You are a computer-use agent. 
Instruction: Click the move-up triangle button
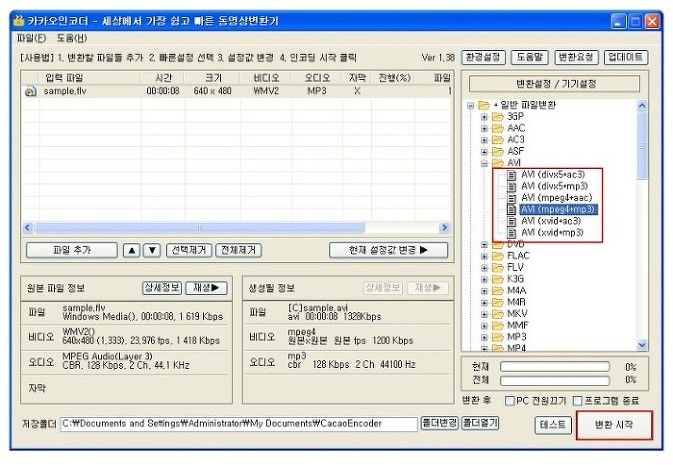tap(131, 250)
